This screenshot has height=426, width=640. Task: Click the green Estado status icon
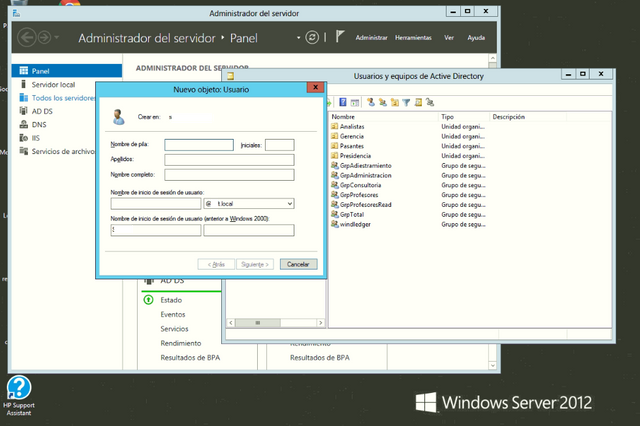click(x=149, y=300)
